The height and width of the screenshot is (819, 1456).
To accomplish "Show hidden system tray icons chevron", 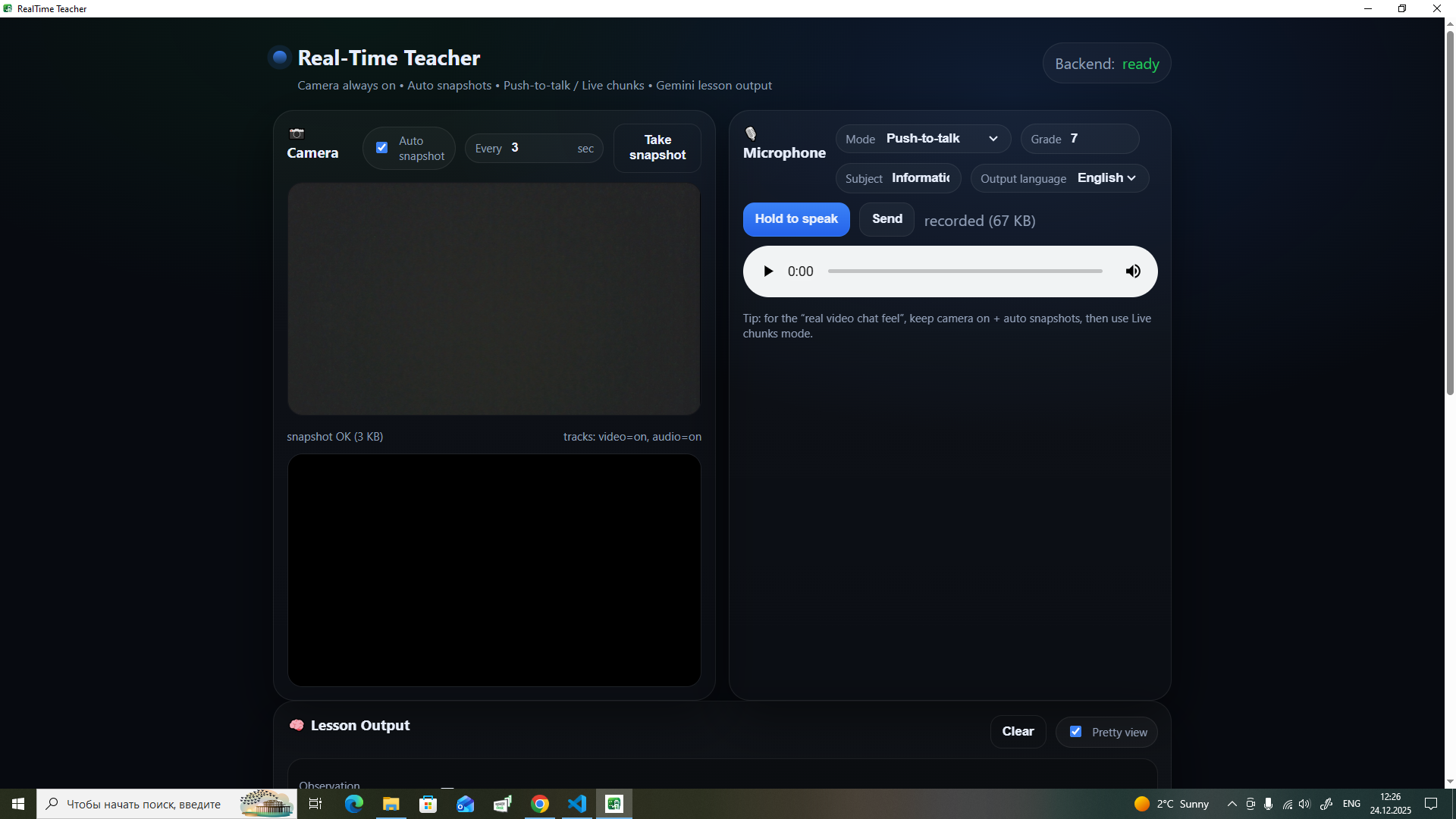I will pos(1232,804).
